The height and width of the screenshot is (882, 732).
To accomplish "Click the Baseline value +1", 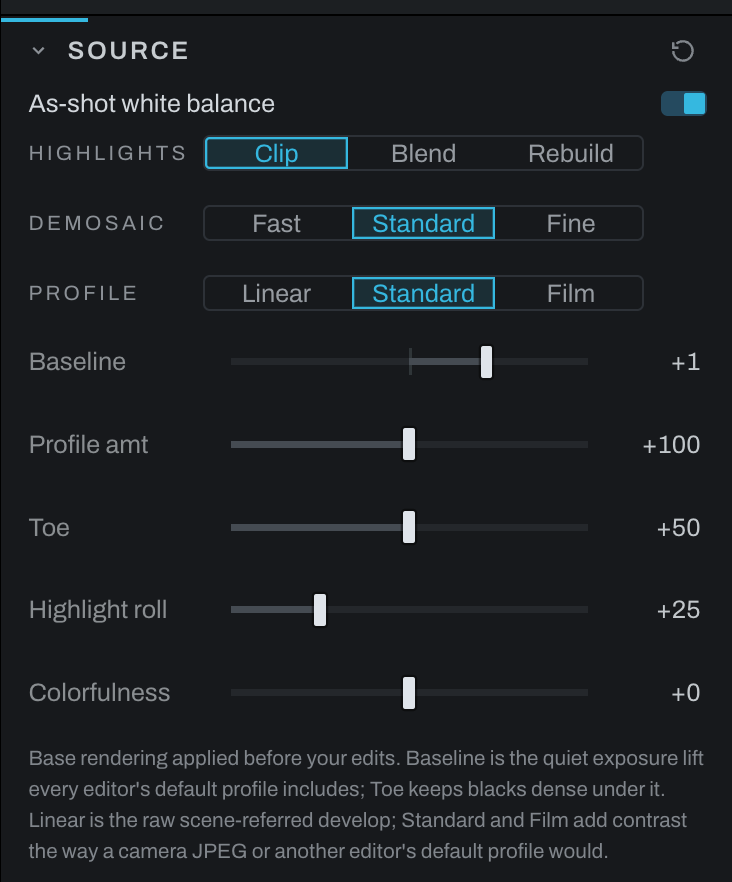I will [x=685, y=362].
